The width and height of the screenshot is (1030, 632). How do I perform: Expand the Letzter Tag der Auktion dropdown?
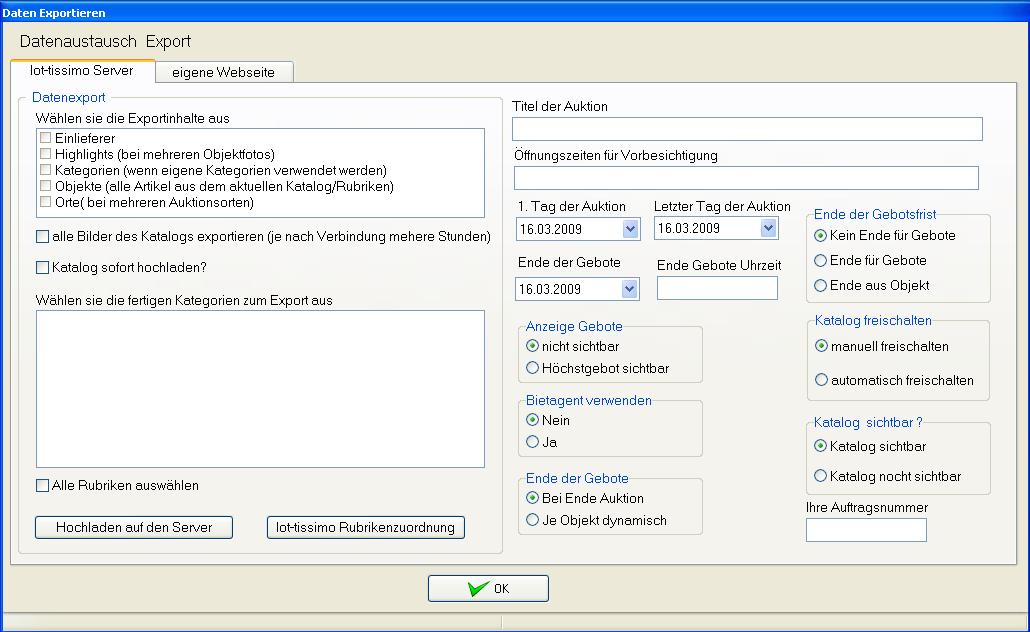[768, 228]
